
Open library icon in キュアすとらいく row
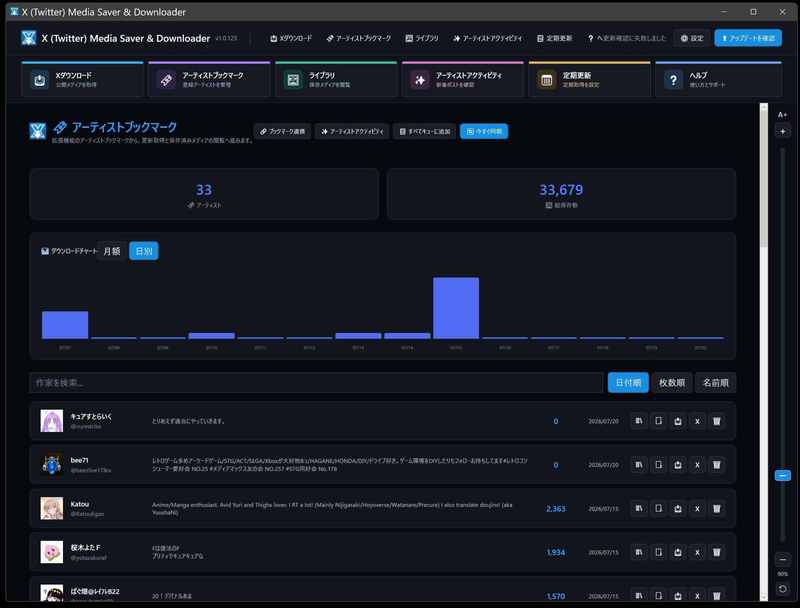pyautogui.click(x=639, y=421)
